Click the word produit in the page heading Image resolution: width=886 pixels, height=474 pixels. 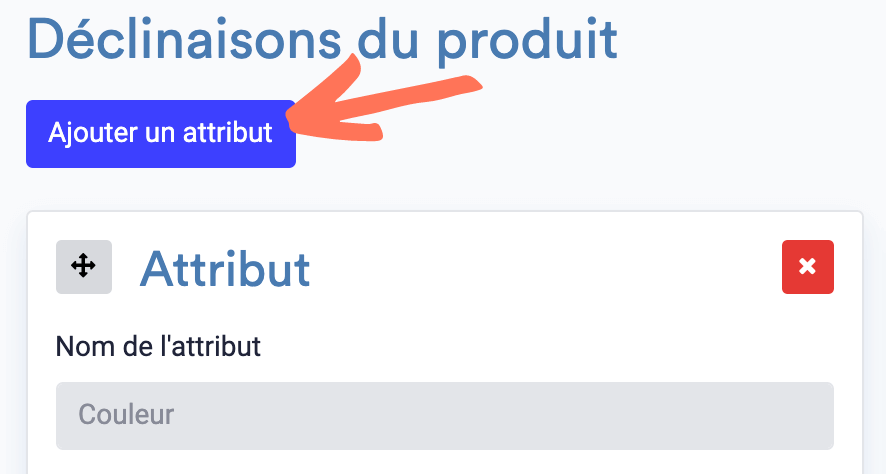click(527, 42)
